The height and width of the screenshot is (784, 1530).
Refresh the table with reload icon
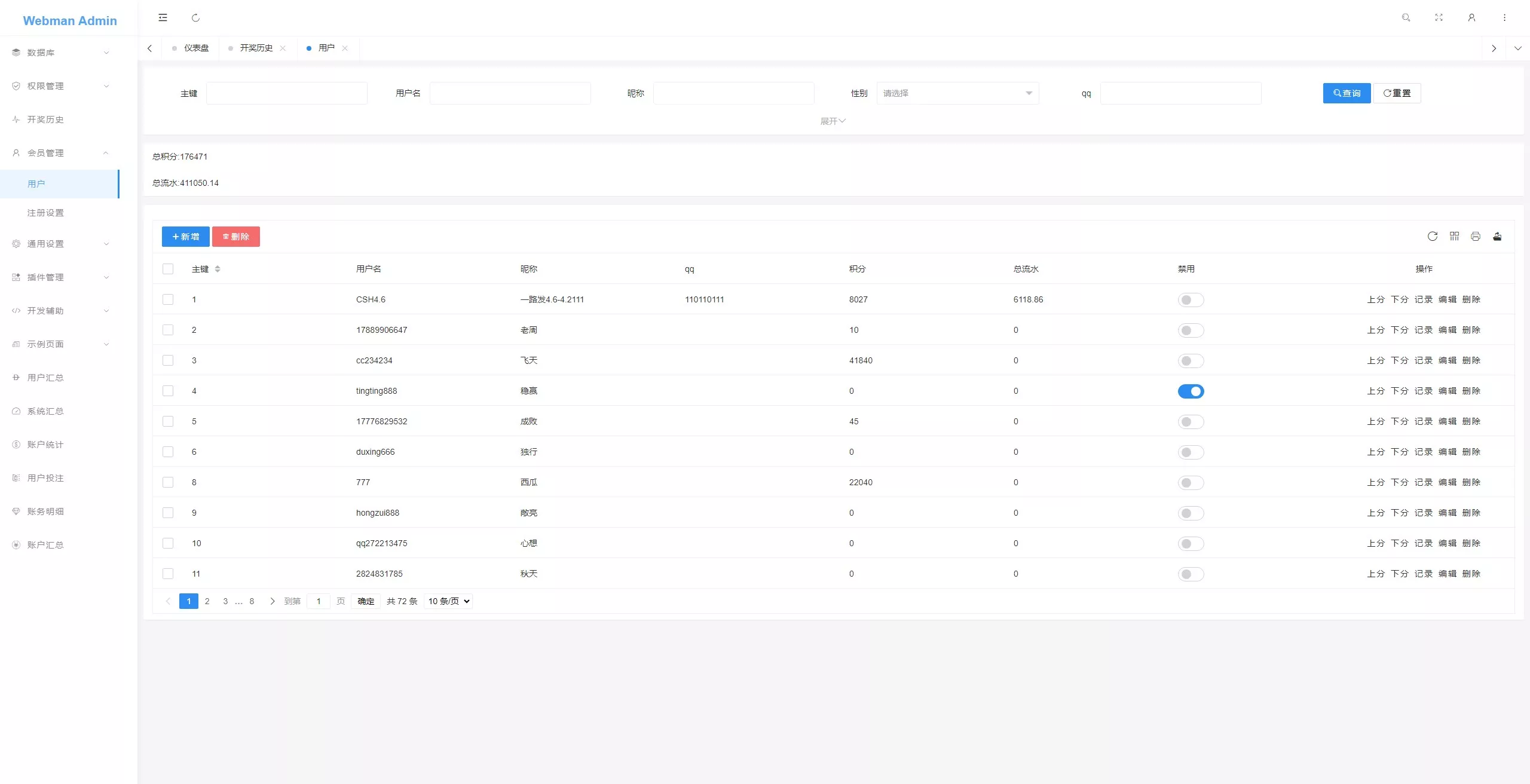click(1433, 237)
